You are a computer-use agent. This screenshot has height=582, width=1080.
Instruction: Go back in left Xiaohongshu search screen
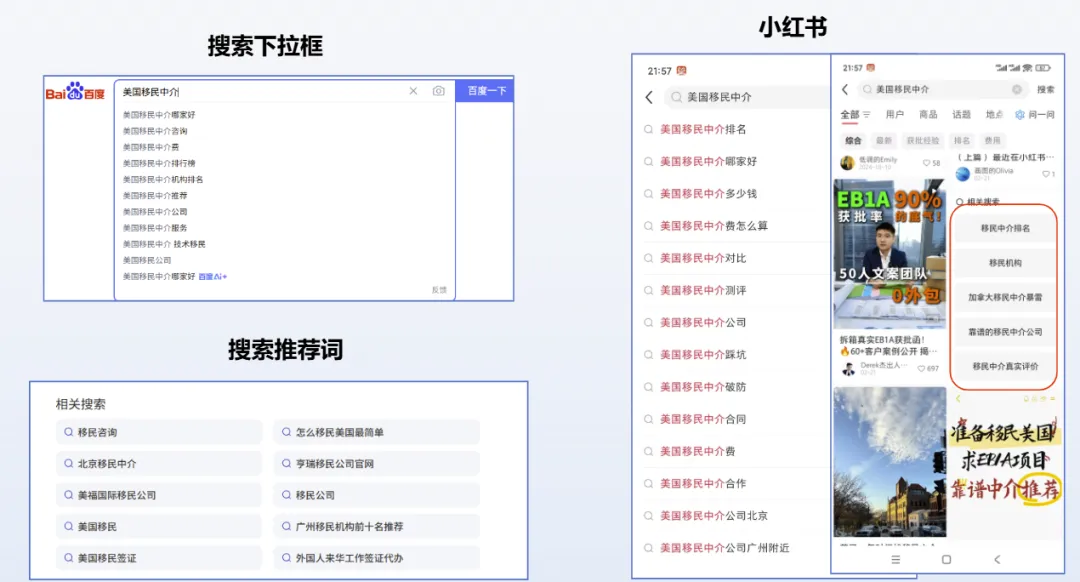point(649,98)
